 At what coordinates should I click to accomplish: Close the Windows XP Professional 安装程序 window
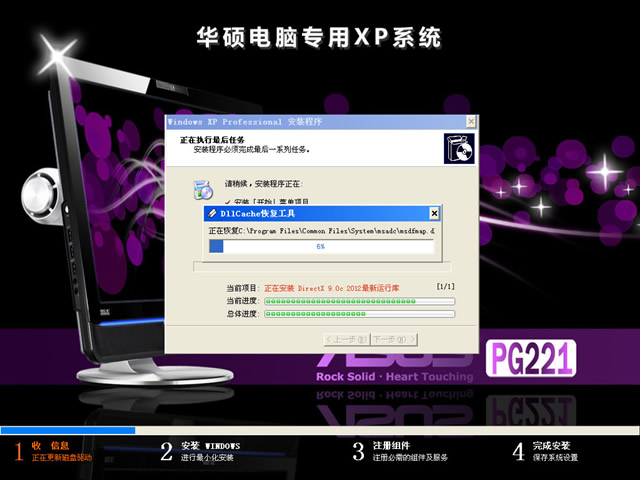(471, 121)
